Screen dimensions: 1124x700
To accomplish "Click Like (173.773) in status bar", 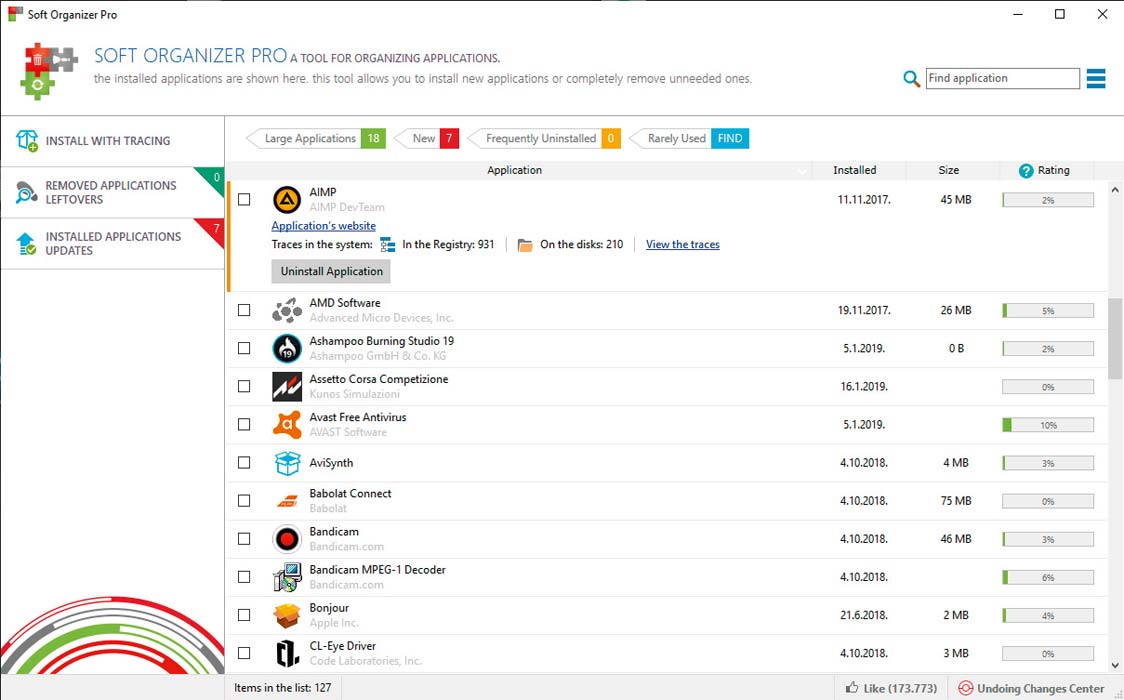I will [x=891, y=688].
